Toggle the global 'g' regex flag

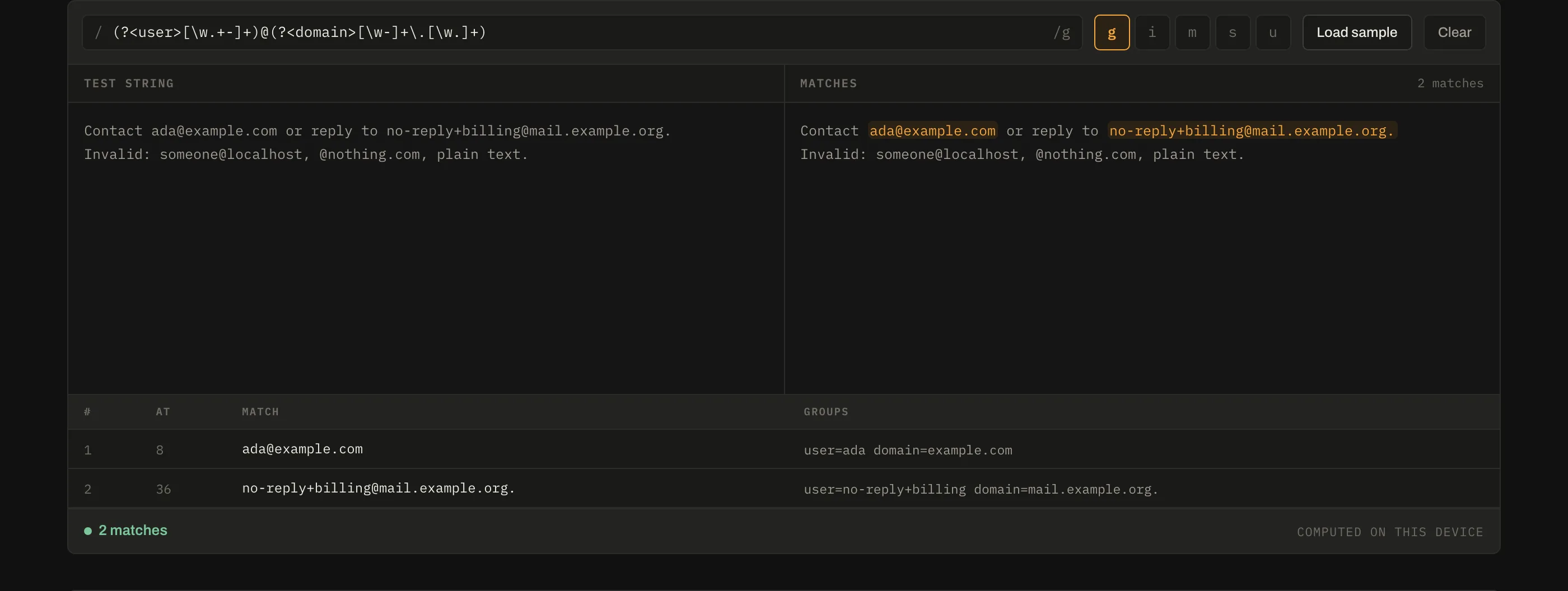click(x=1112, y=32)
